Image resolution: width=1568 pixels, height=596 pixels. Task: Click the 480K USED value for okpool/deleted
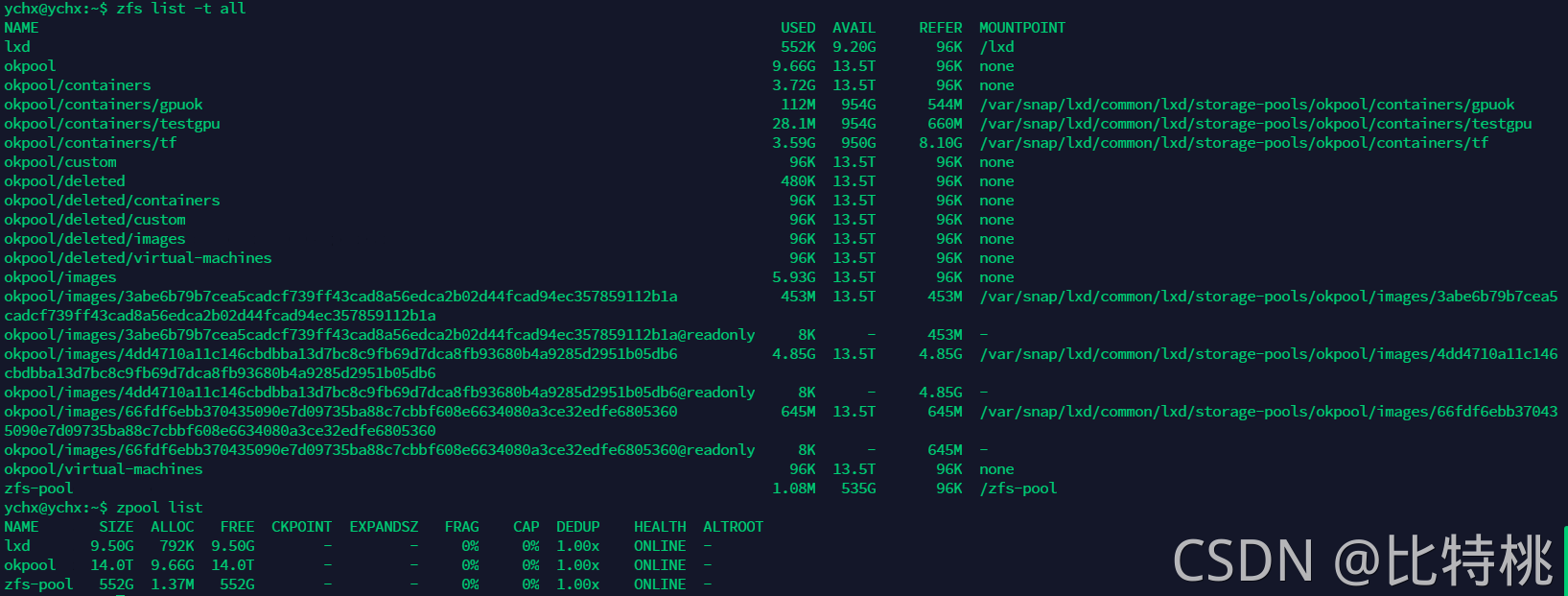798,181
